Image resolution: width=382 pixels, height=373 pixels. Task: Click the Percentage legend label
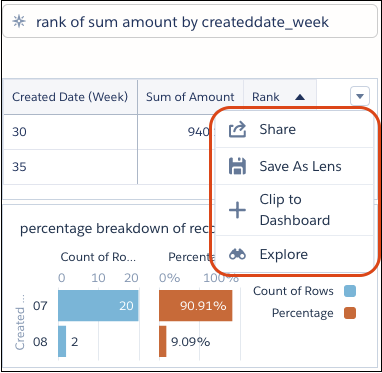303,313
